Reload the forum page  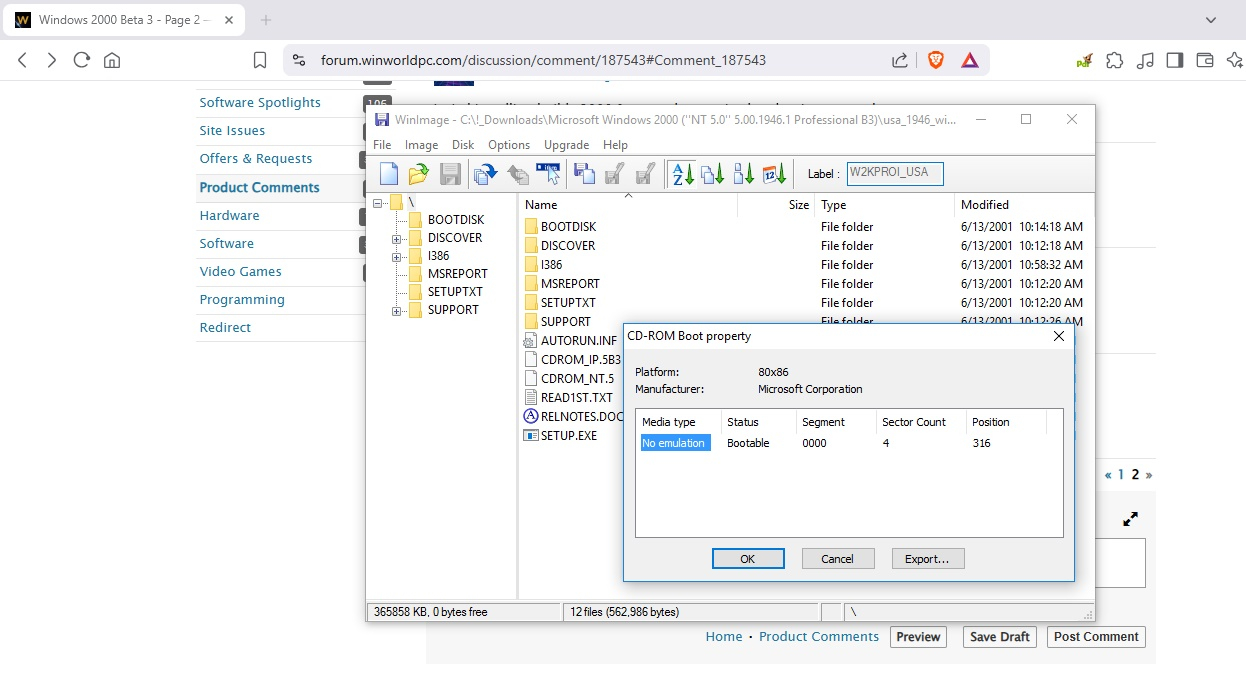pos(82,60)
